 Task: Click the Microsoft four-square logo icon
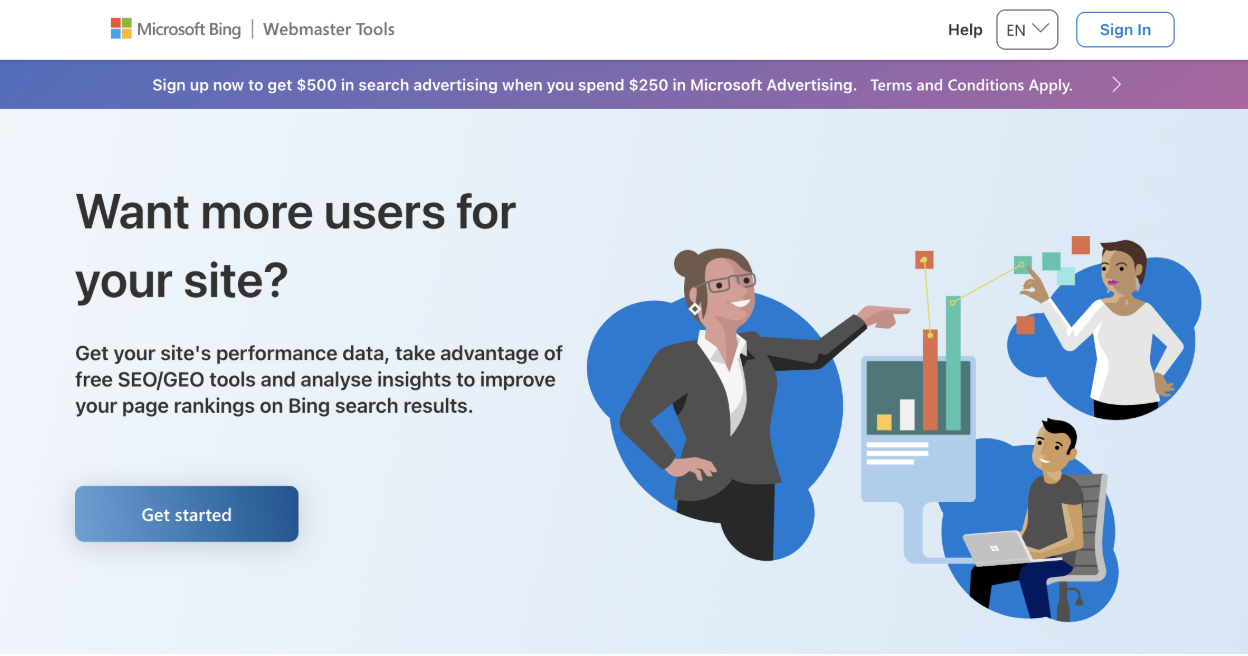[x=121, y=29]
